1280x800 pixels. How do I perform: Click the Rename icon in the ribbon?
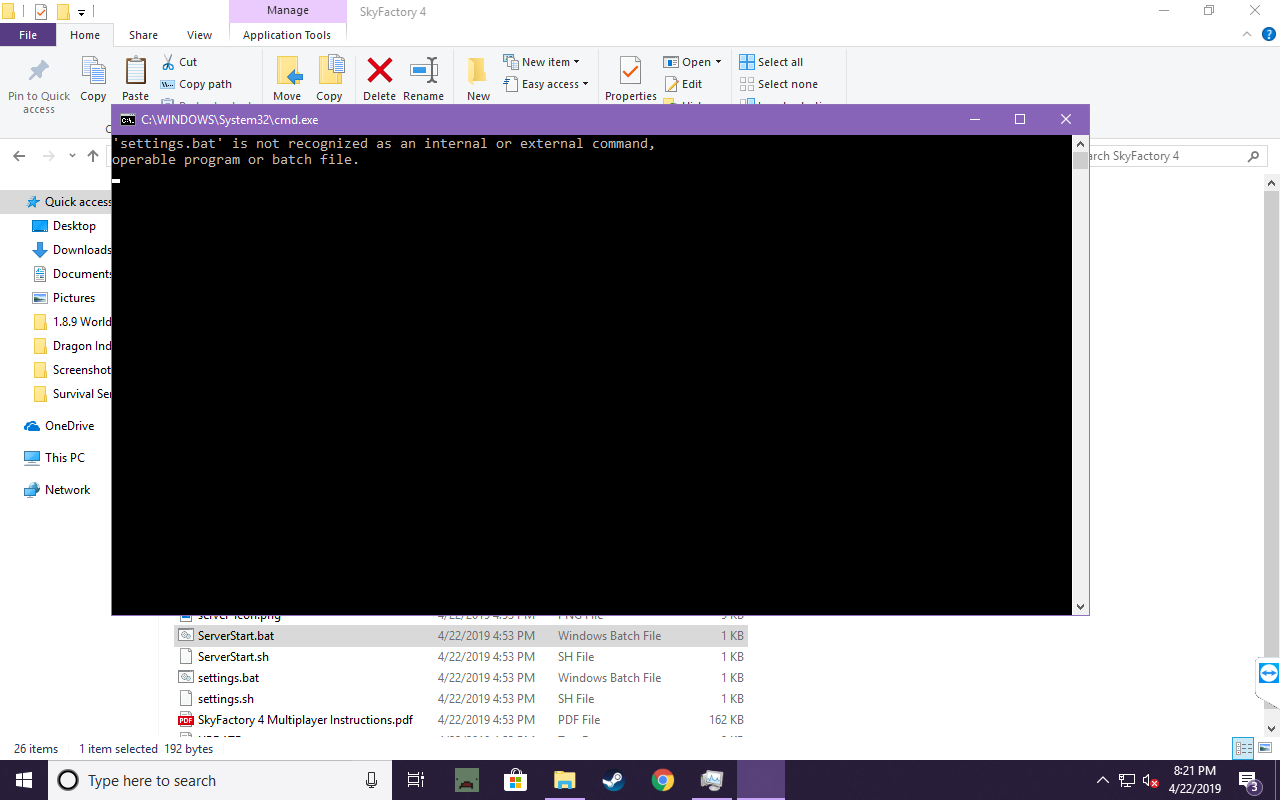click(424, 70)
